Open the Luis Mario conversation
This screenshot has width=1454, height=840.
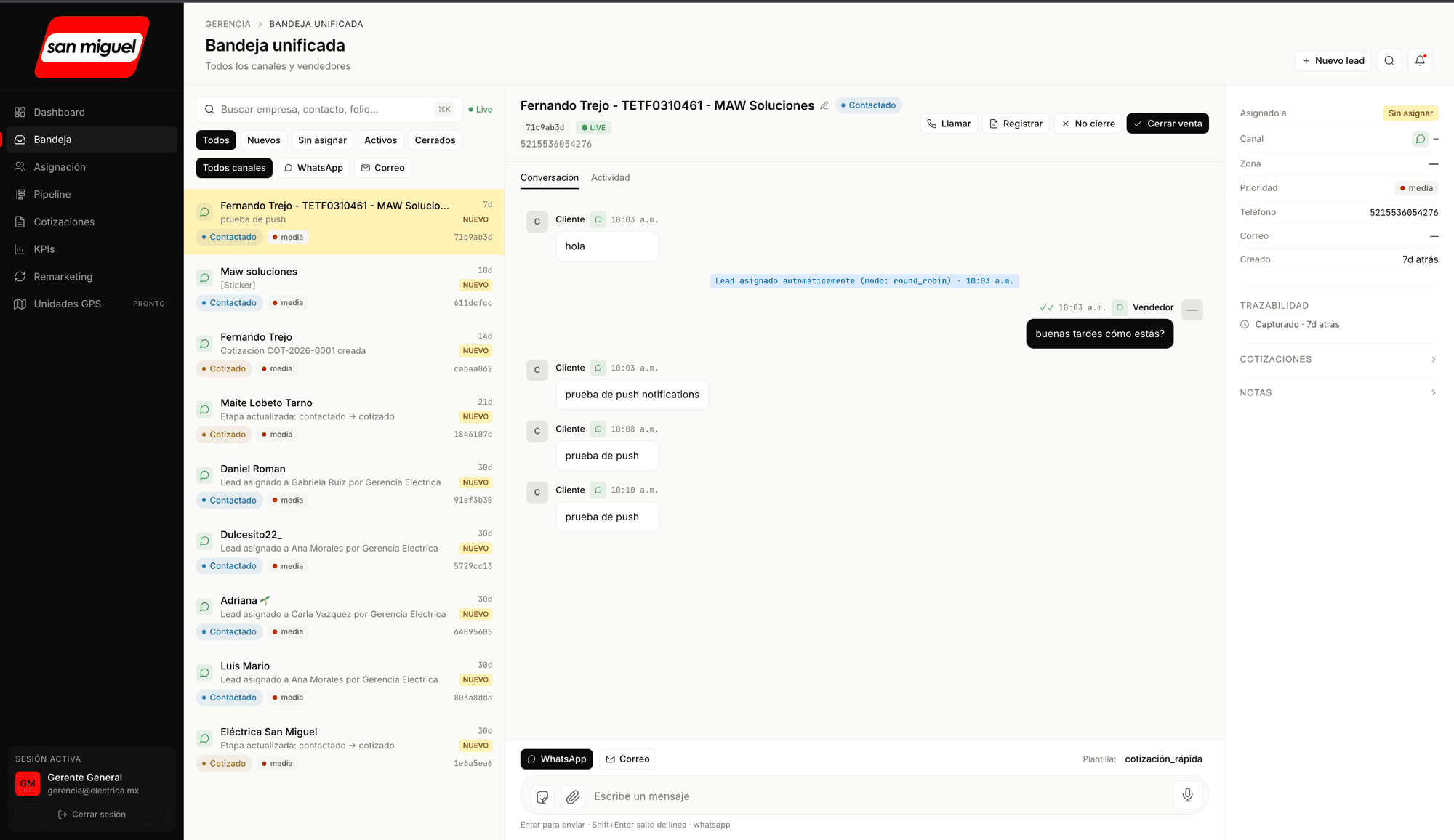click(x=345, y=682)
